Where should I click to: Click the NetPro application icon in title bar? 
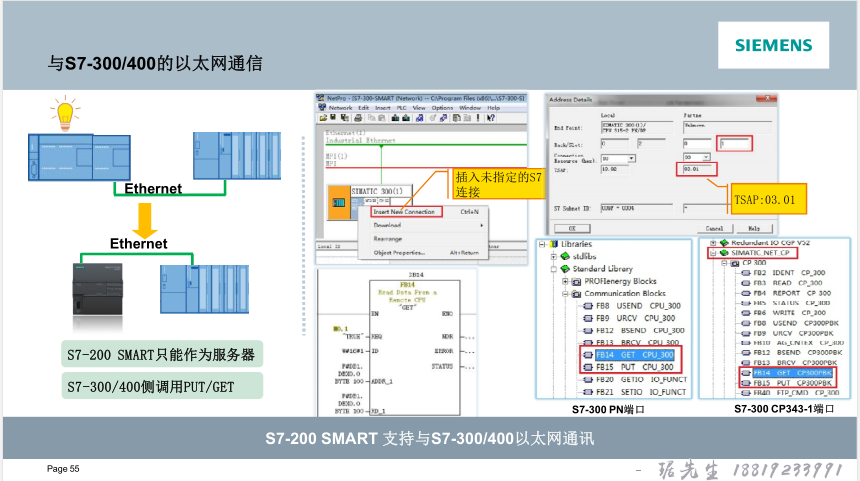[x=320, y=98]
